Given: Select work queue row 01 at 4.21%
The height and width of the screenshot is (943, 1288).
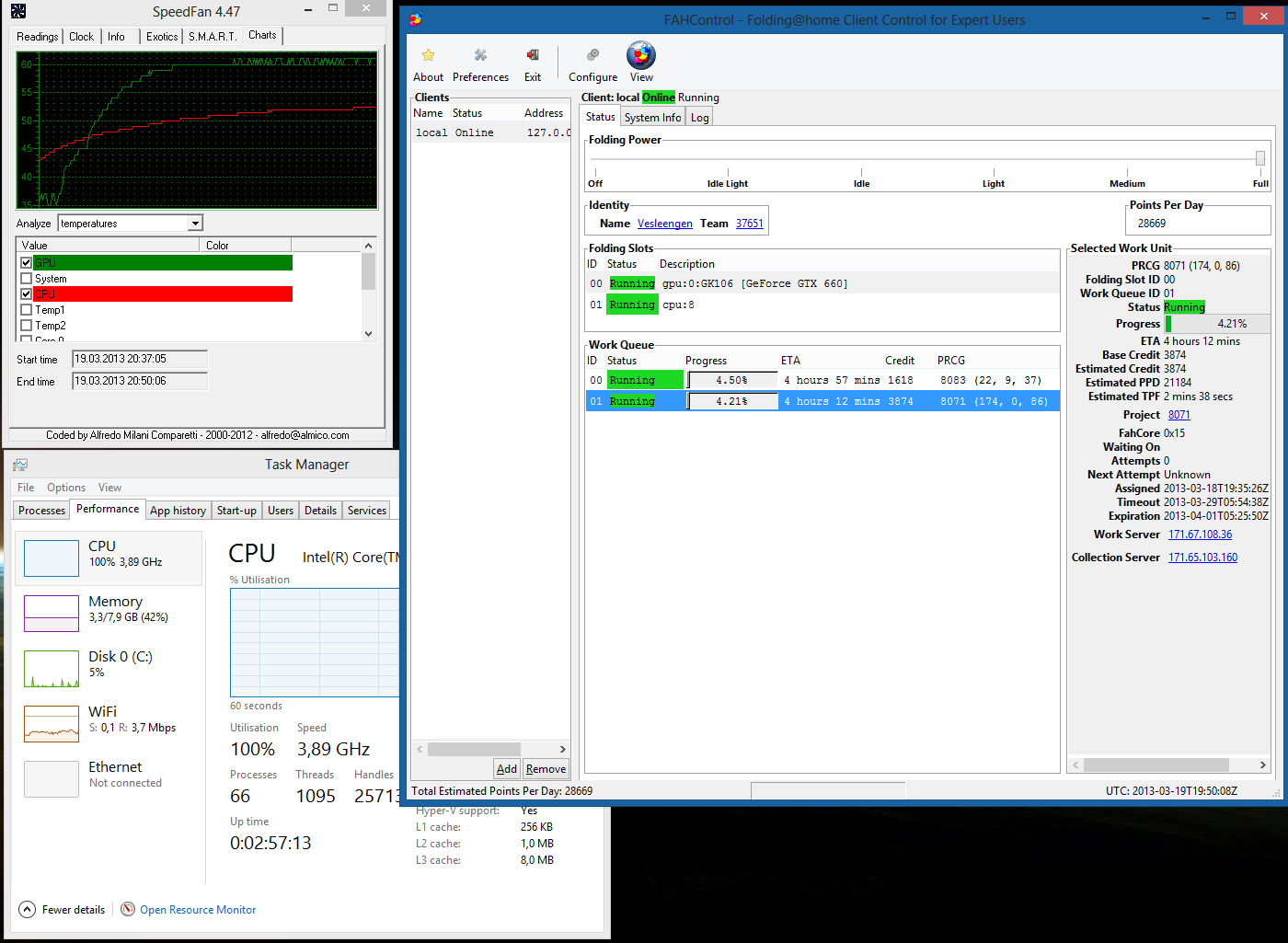Looking at the screenshot, I should click(822, 401).
